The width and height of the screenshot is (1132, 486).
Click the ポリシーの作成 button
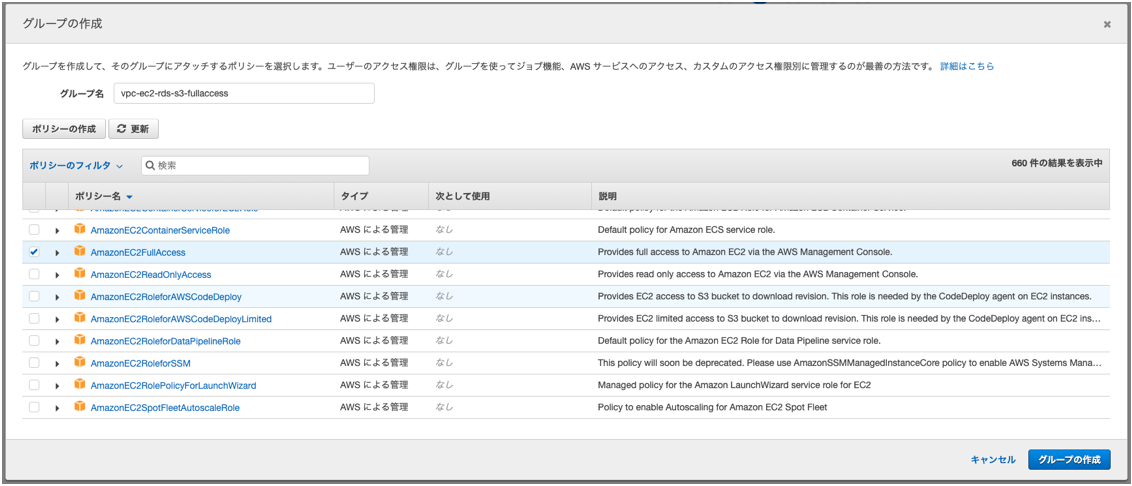tap(64, 129)
